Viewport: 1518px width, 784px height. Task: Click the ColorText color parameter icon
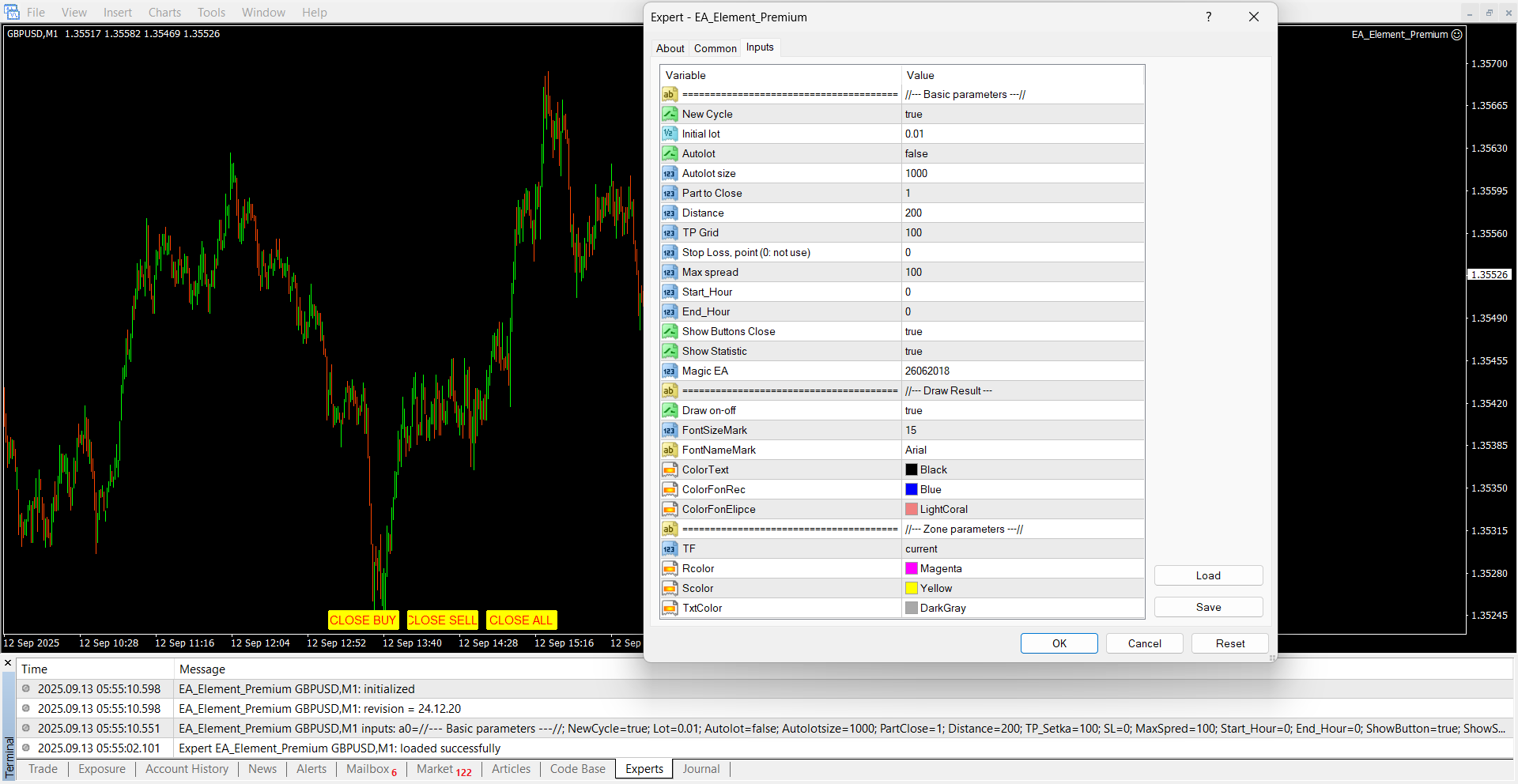point(670,469)
